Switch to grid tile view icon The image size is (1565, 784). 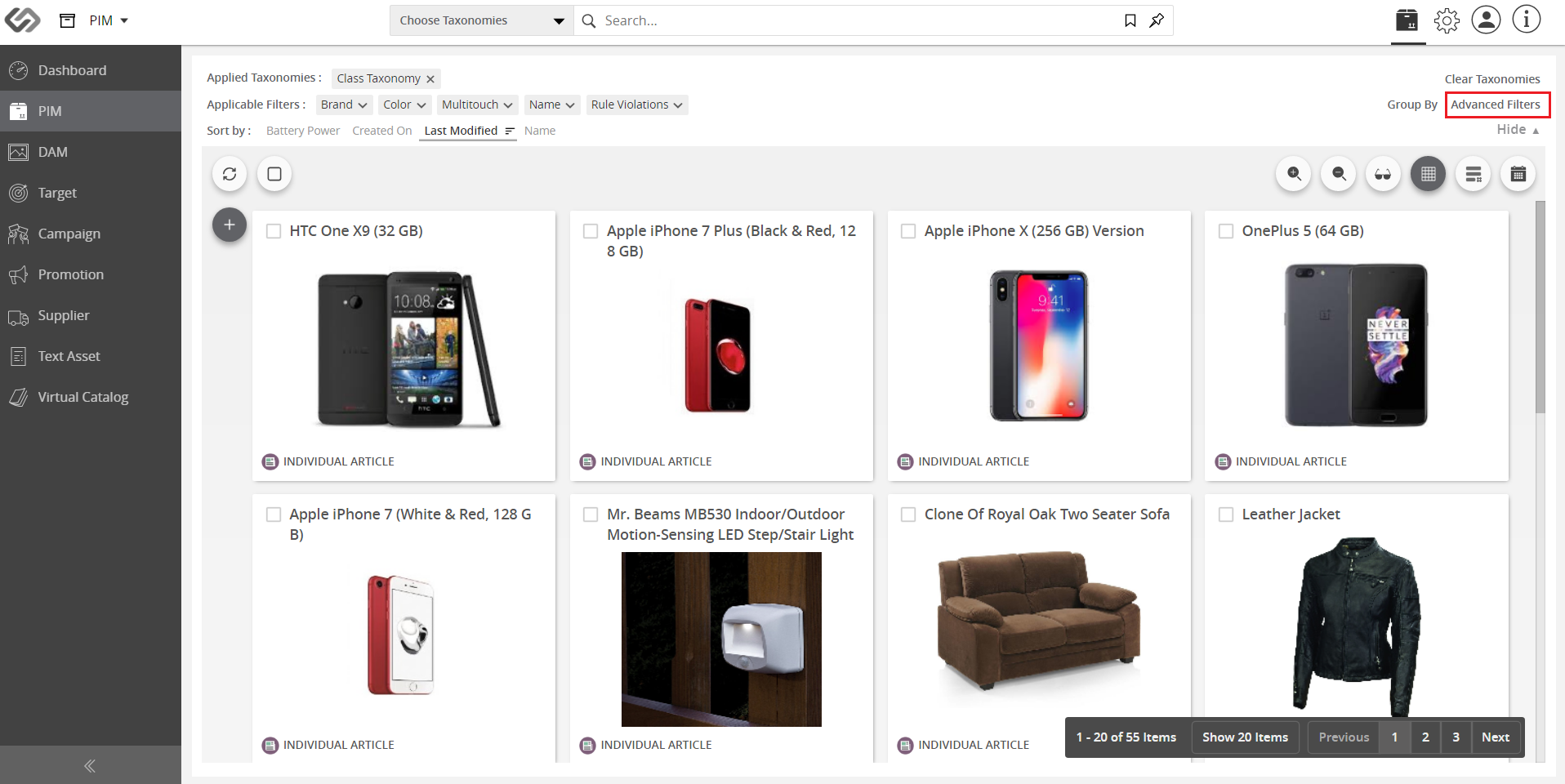[1428, 174]
